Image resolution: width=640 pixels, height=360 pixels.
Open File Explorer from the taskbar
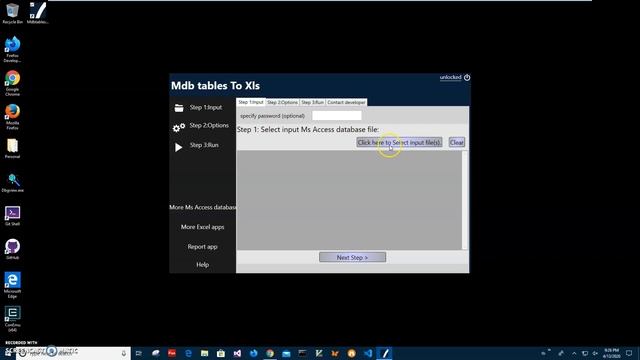204,353
